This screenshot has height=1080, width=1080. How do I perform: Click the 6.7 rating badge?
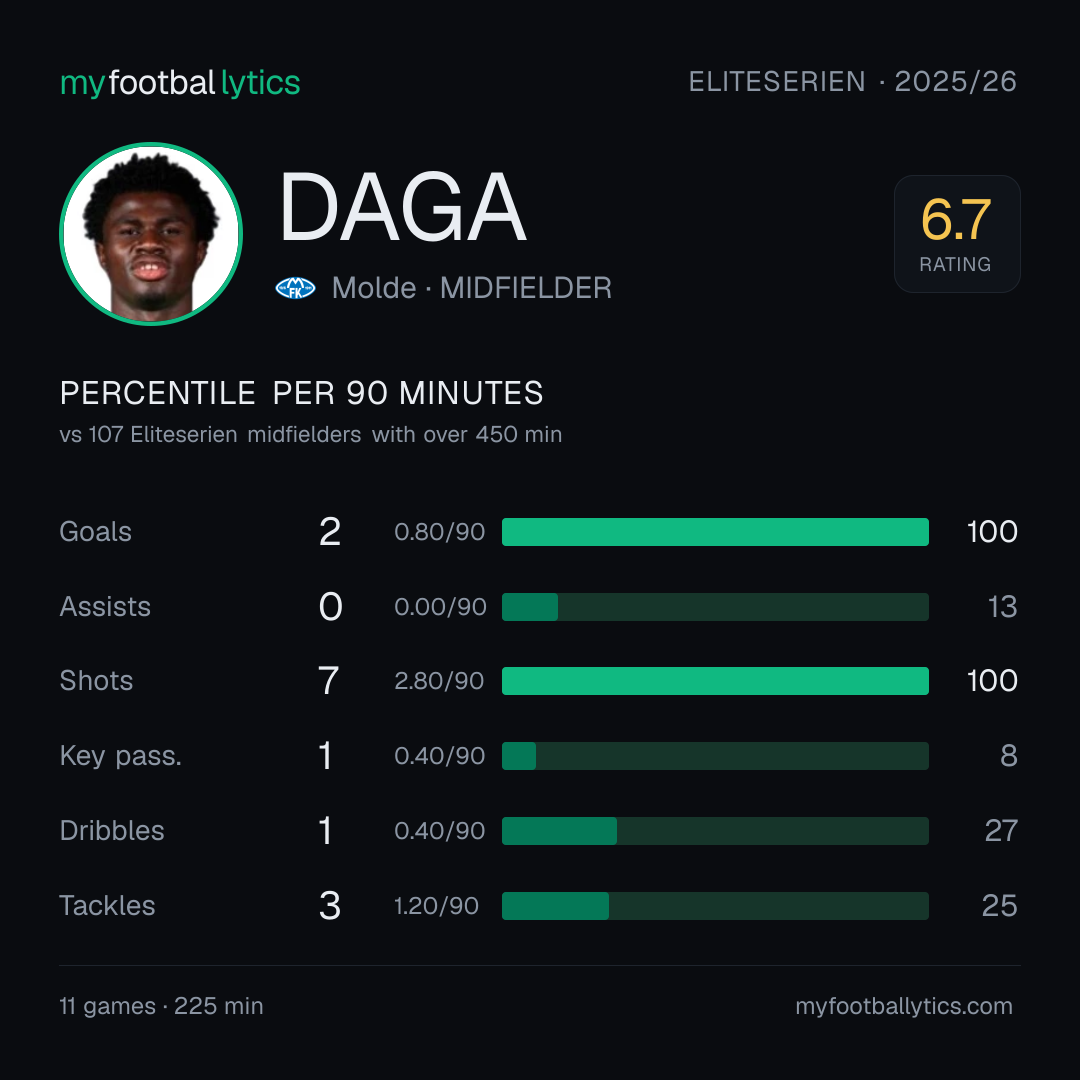coord(957,233)
